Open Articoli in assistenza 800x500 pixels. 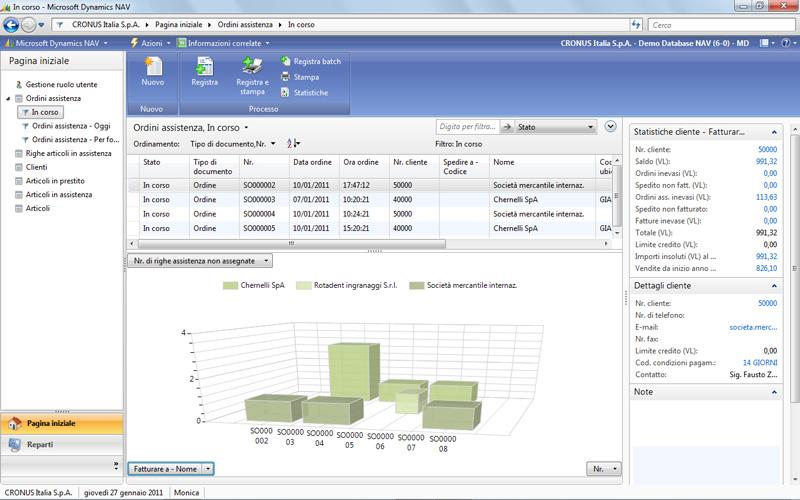click(59, 194)
